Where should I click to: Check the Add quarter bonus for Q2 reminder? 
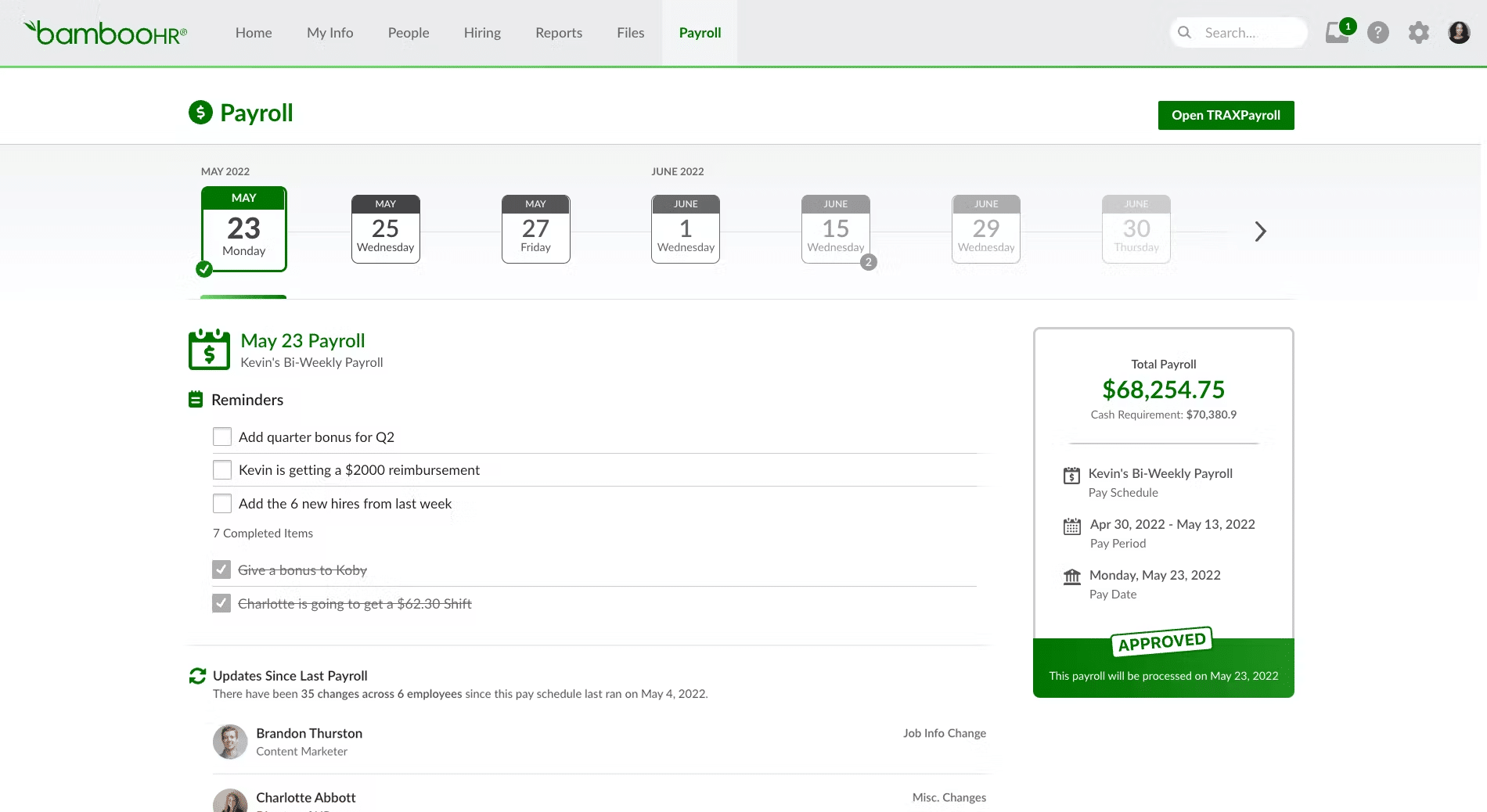click(222, 437)
